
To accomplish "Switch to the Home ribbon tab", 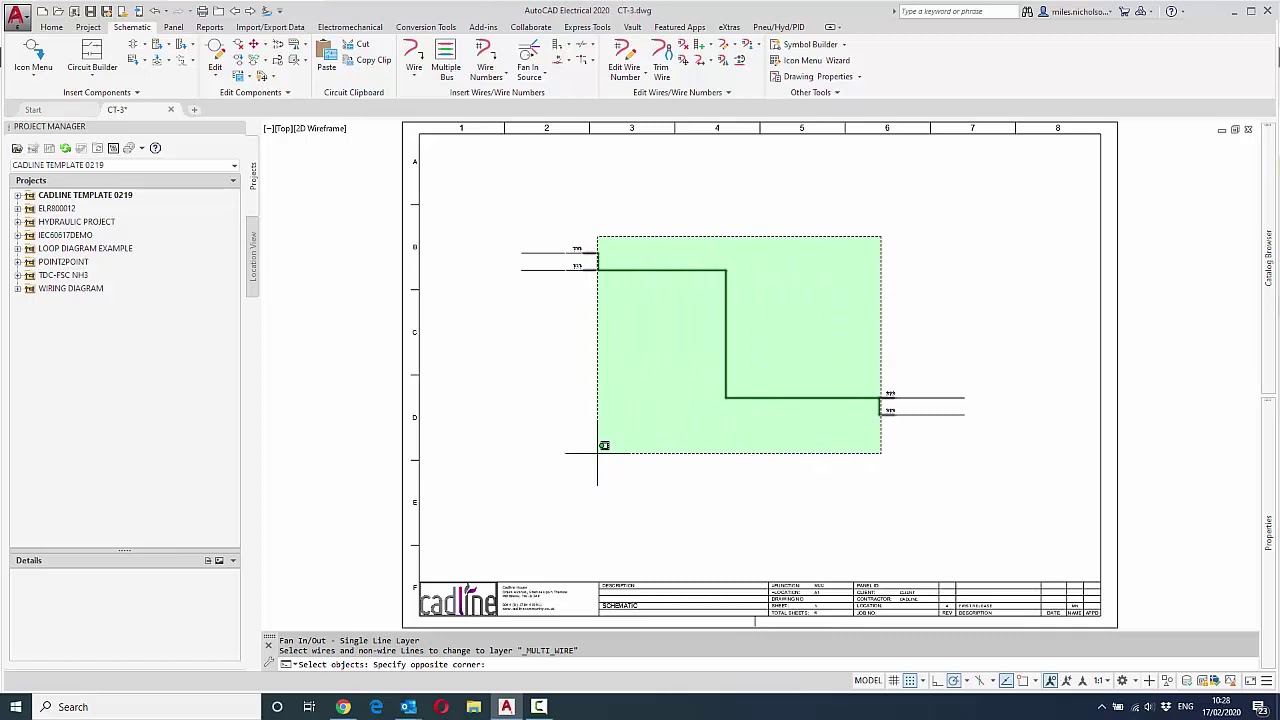I will pyautogui.click(x=51, y=27).
